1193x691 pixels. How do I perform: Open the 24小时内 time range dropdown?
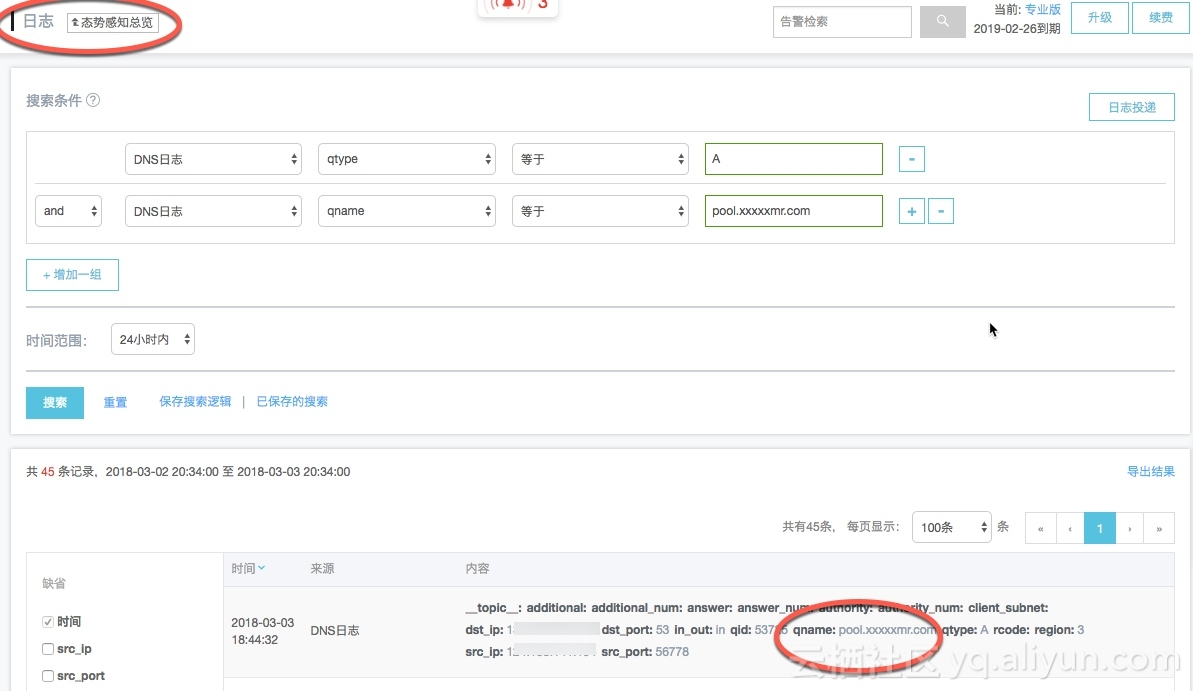pos(153,339)
